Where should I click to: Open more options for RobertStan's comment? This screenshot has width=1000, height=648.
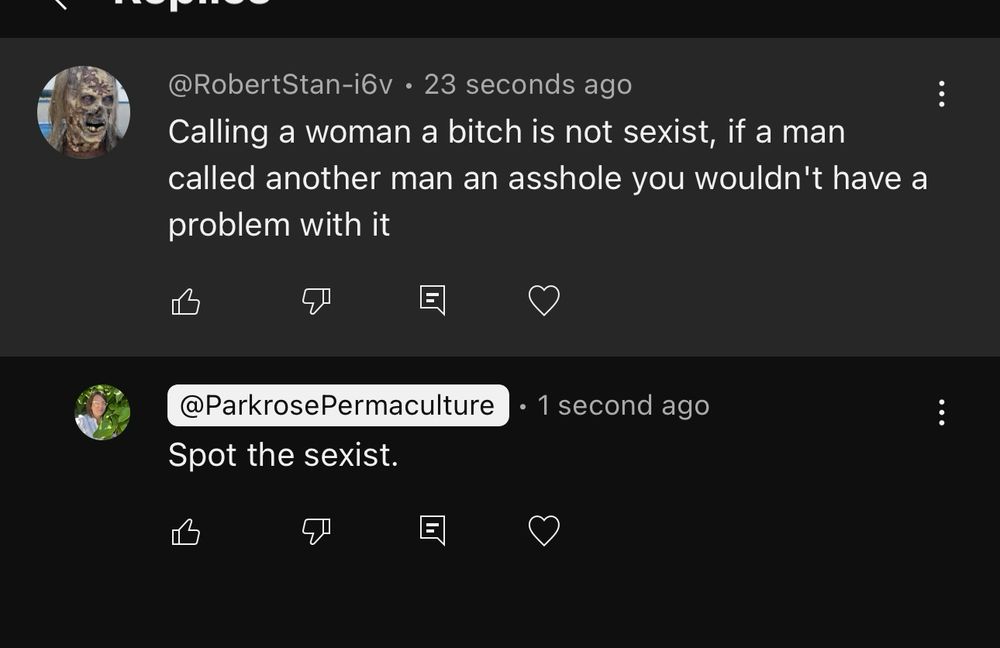point(941,94)
